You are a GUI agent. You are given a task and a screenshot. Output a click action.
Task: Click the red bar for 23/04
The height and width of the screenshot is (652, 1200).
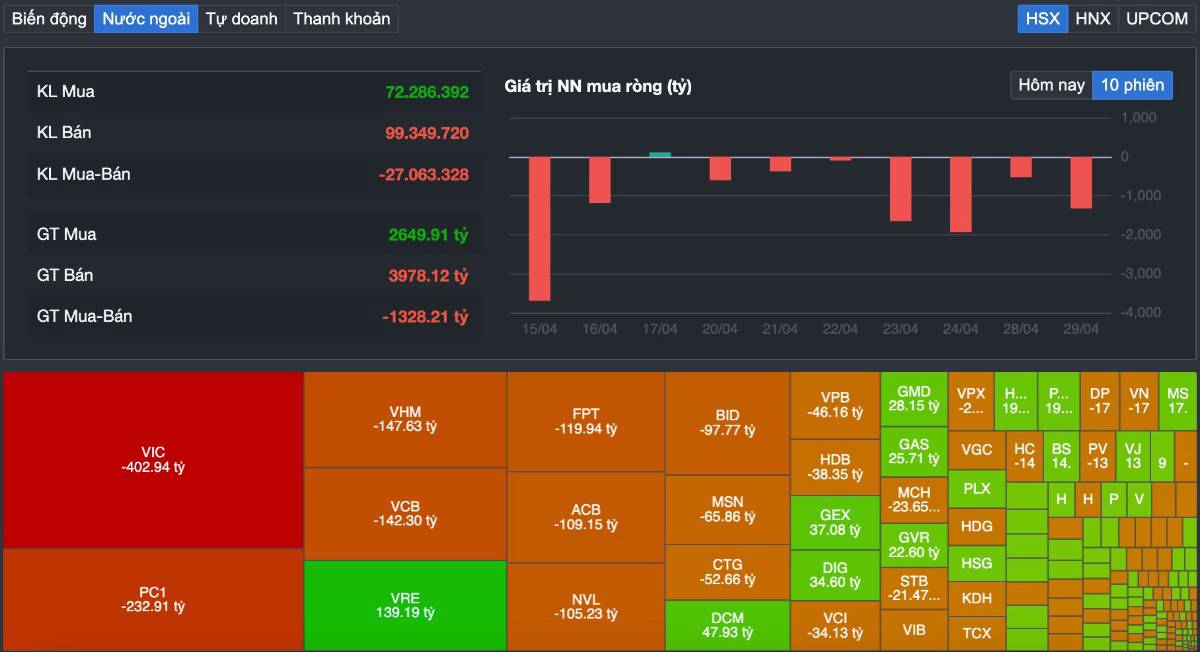pos(900,189)
